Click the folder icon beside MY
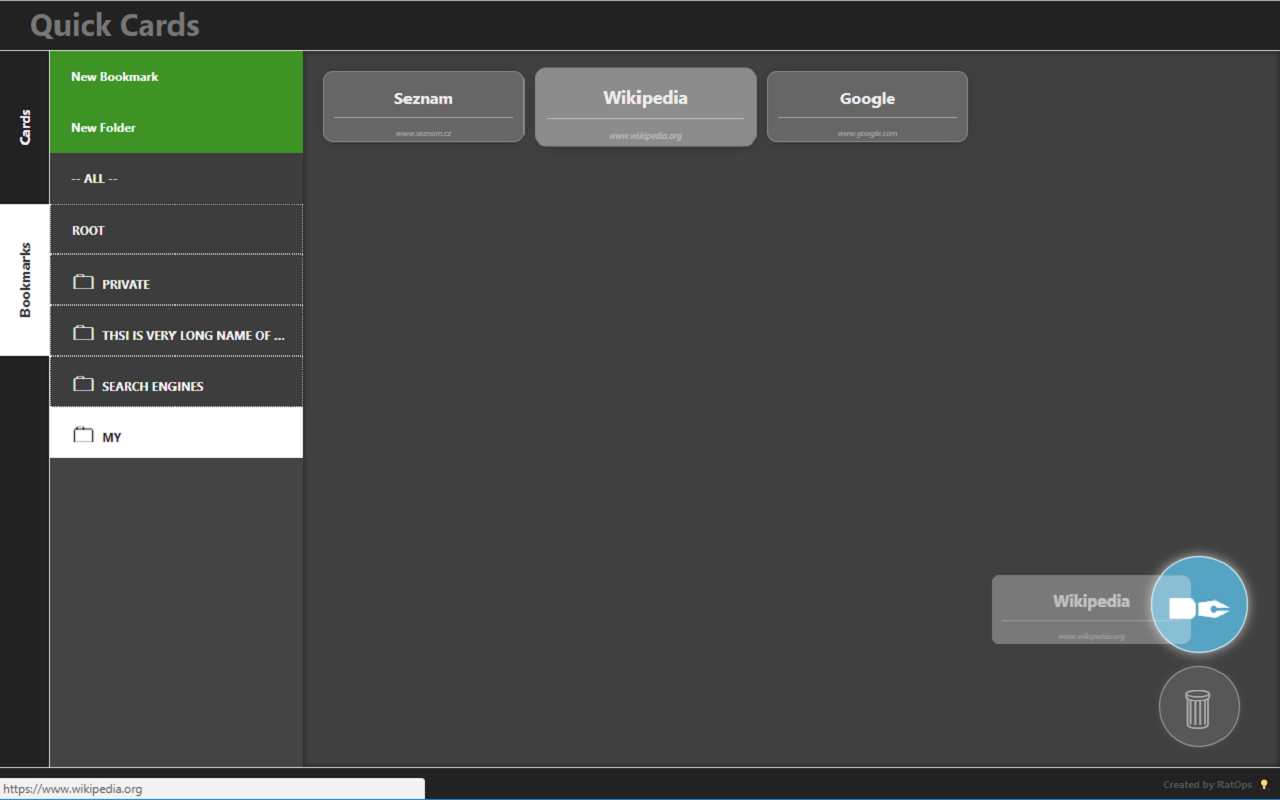The height and width of the screenshot is (800, 1280). click(x=83, y=435)
